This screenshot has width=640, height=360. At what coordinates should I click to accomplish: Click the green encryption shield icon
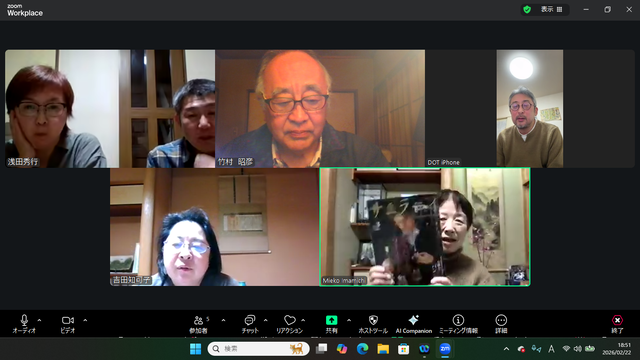527,9
